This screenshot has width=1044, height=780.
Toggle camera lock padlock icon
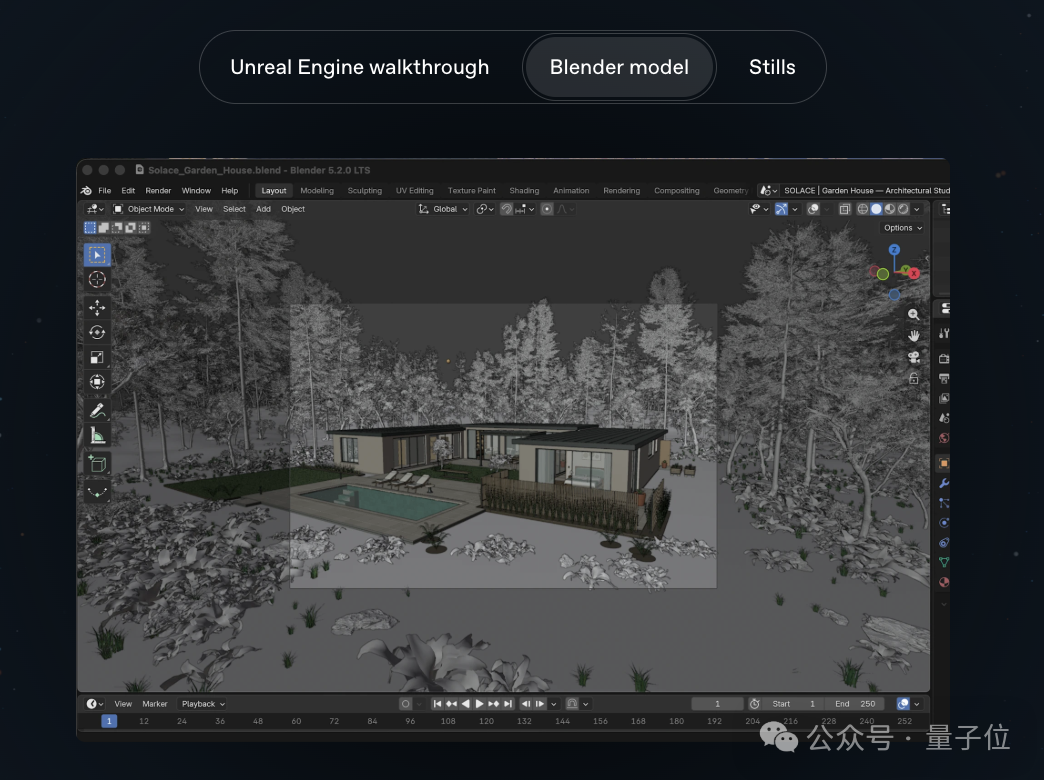[914, 378]
